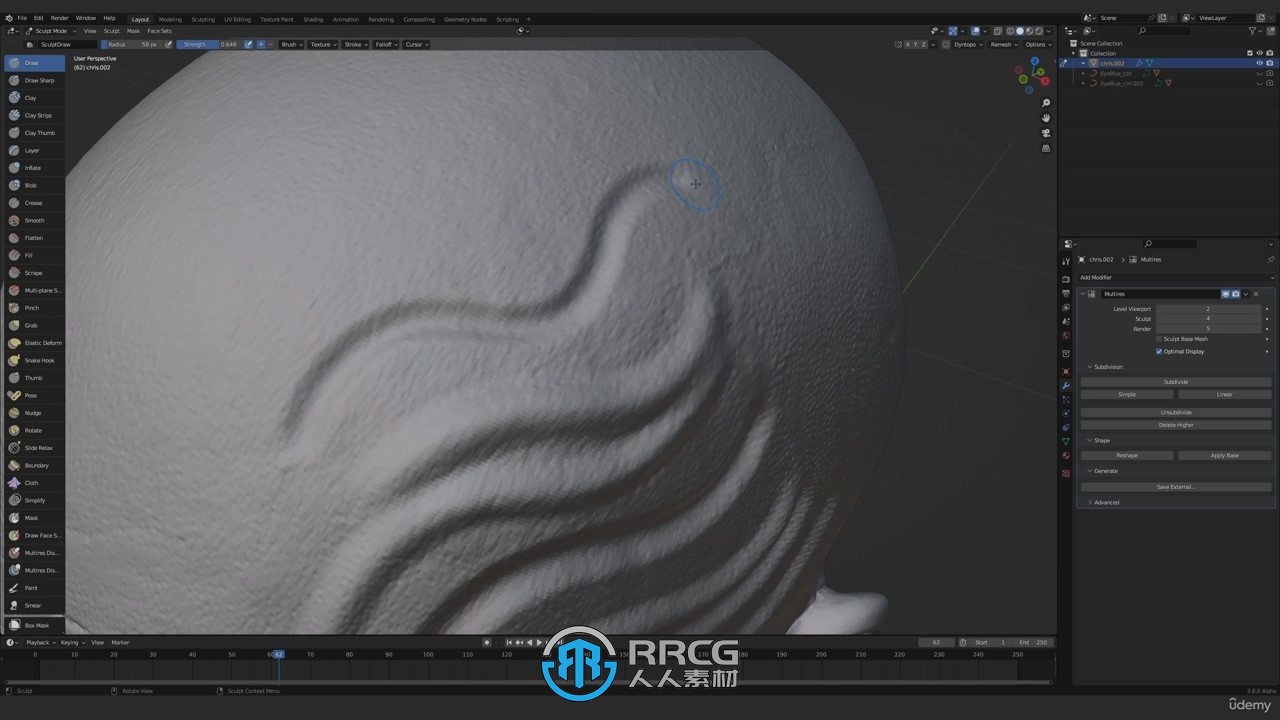Click the hand pan viewport gizmo
The width and height of the screenshot is (1280, 720).
click(x=1046, y=118)
